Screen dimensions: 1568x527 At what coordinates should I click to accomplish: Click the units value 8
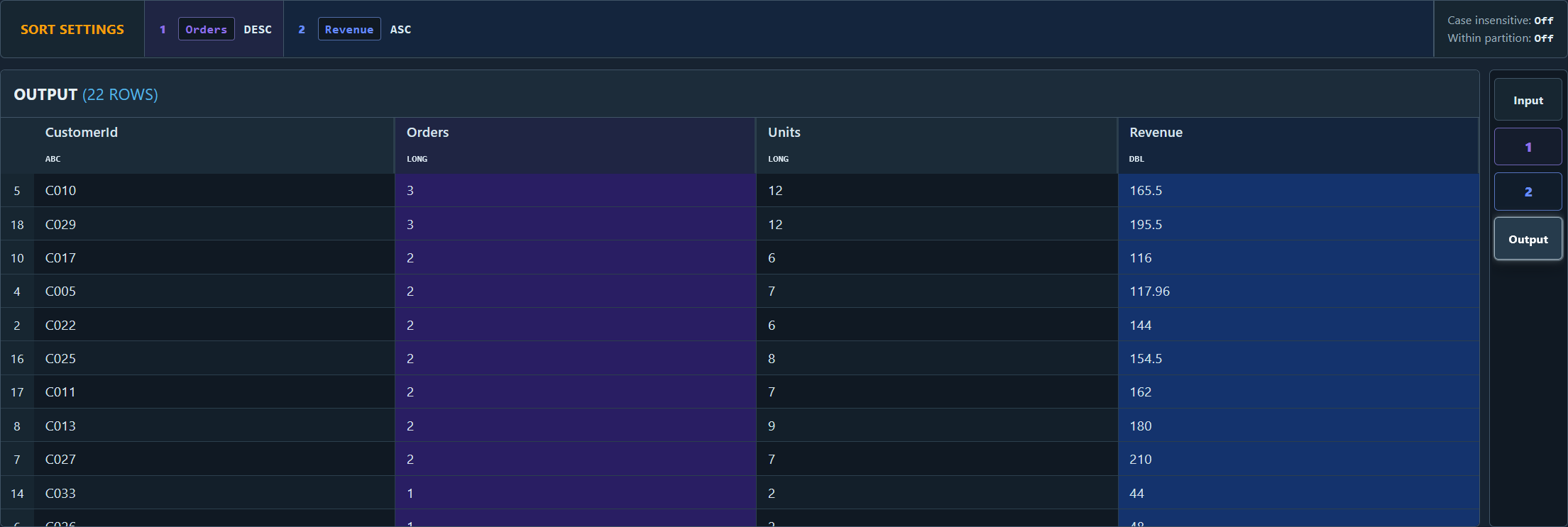[x=937, y=358]
